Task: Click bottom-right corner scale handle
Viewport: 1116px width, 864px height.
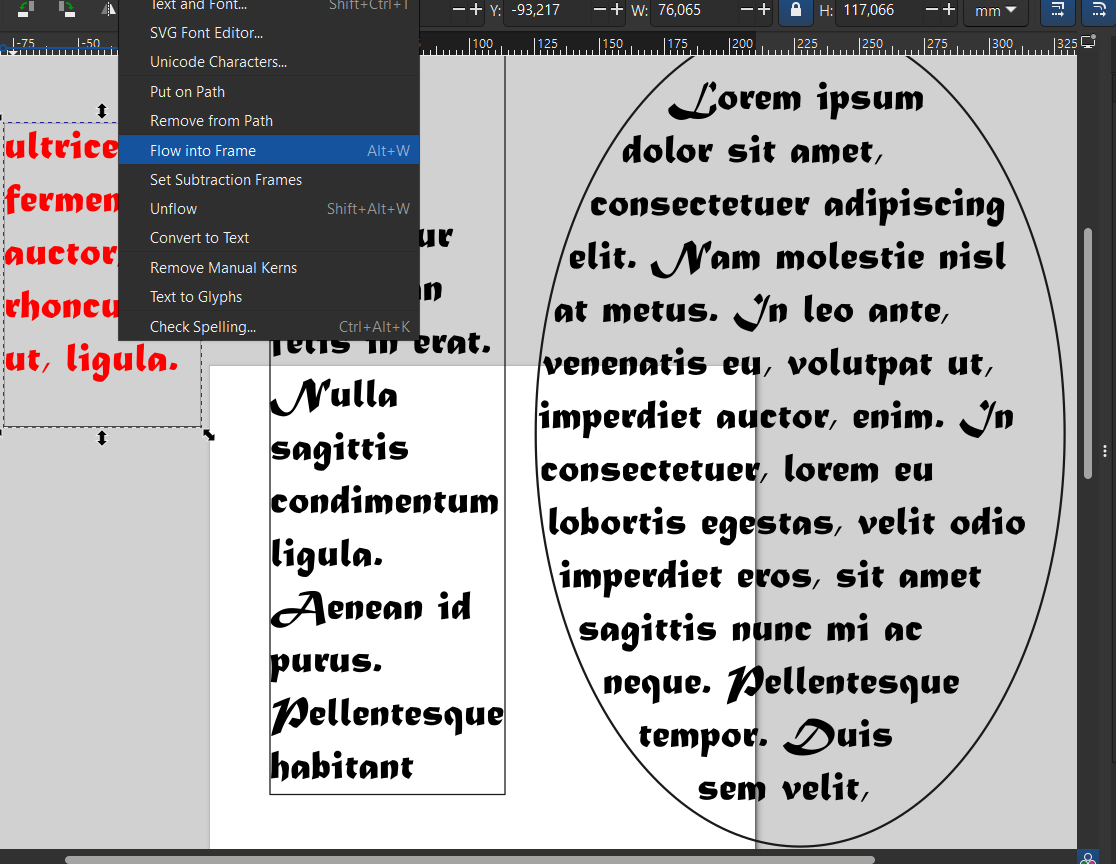Action: point(209,434)
